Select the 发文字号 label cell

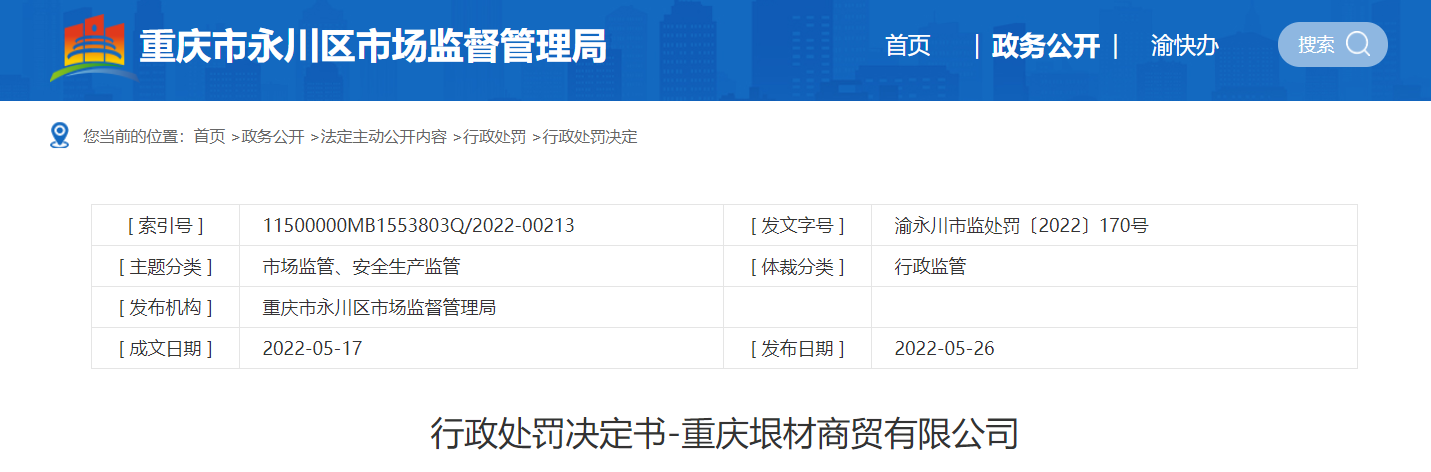tap(798, 226)
